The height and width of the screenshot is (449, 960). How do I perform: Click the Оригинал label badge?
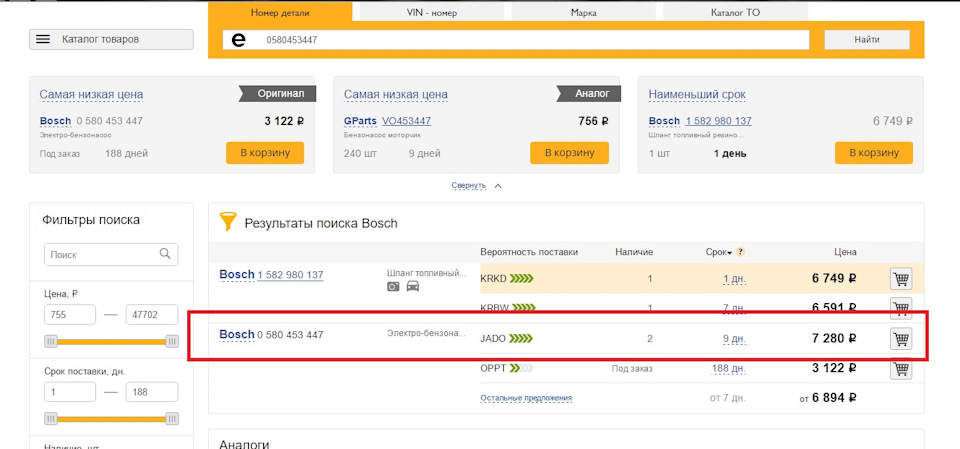pos(277,94)
